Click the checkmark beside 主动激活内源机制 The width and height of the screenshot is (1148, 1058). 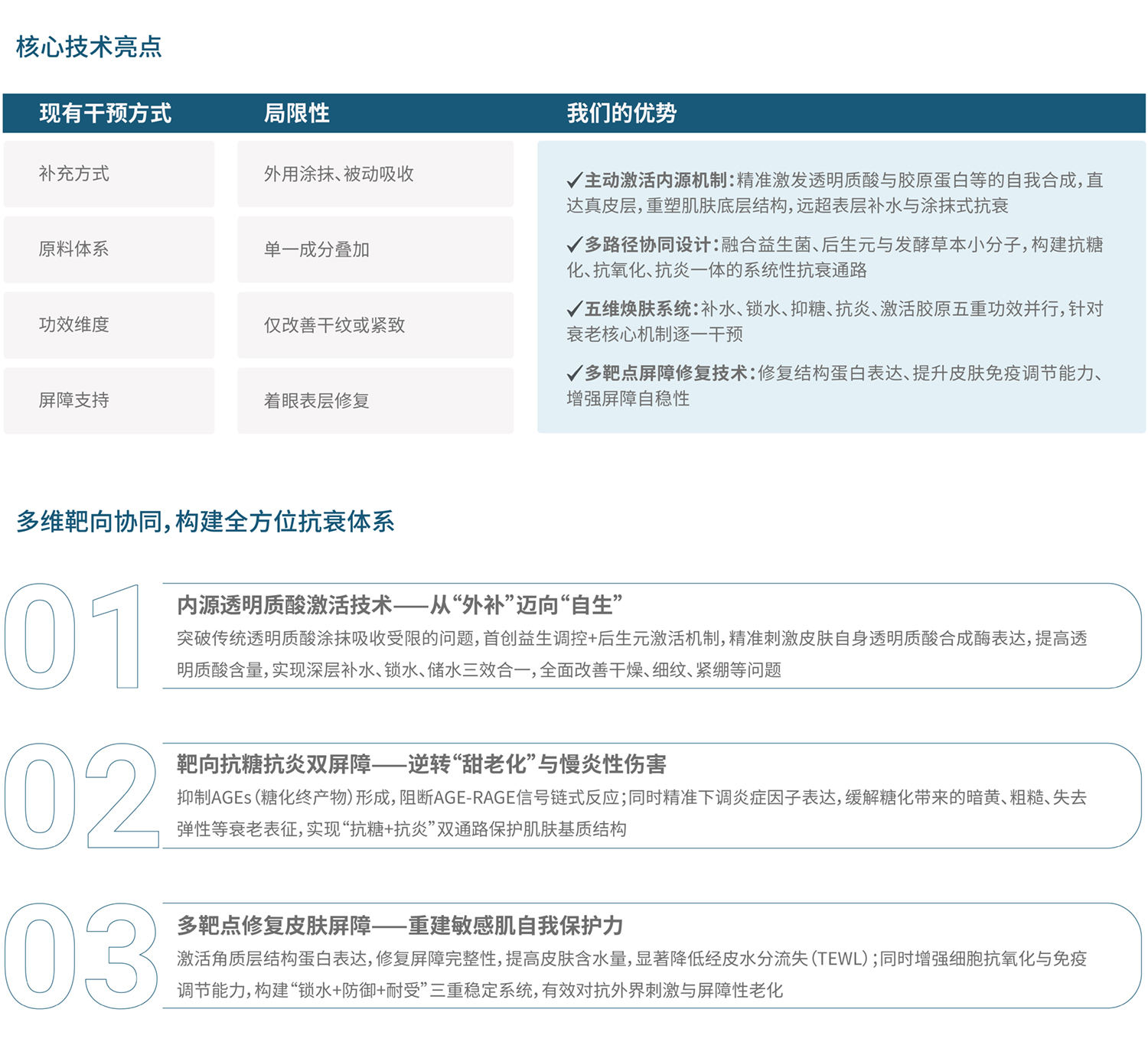point(574,181)
